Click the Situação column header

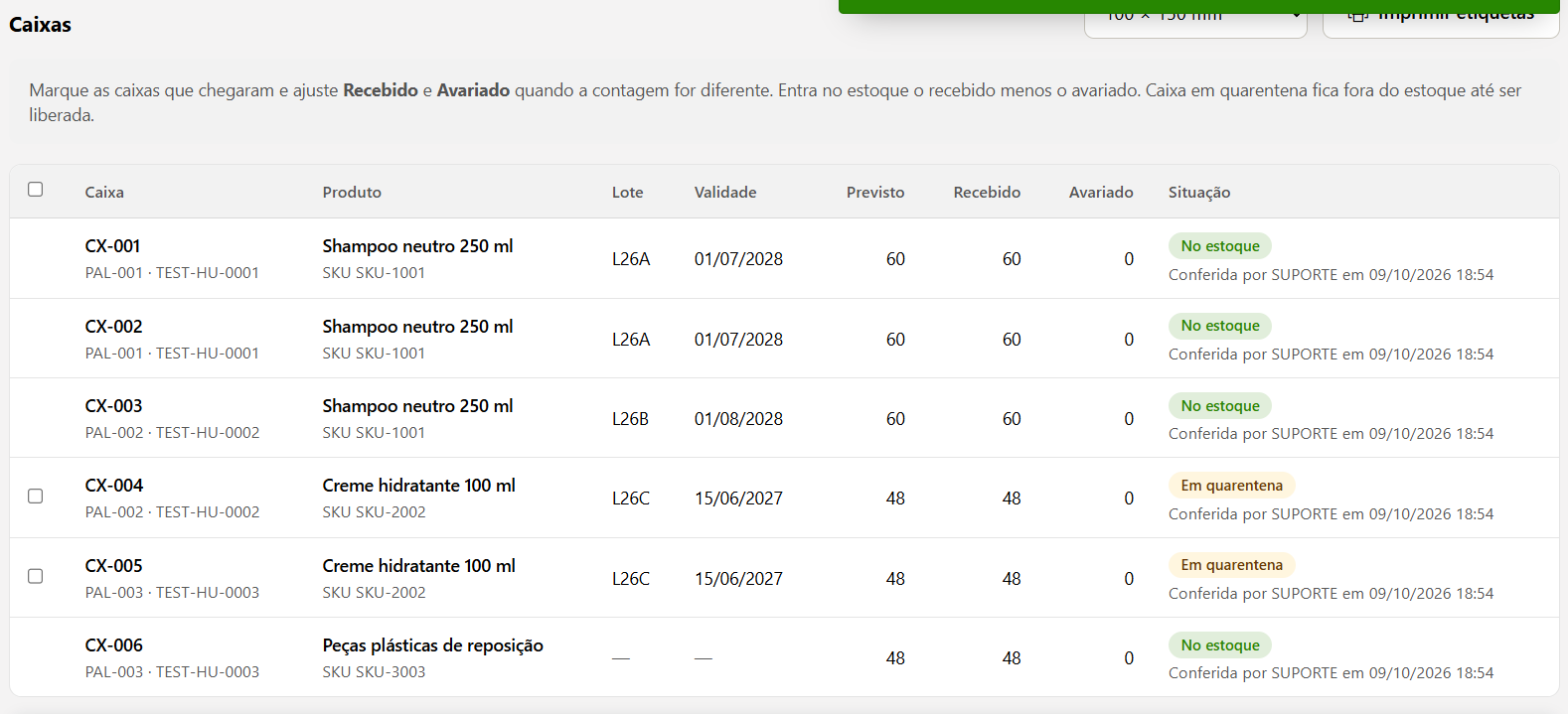(x=1199, y=193)
